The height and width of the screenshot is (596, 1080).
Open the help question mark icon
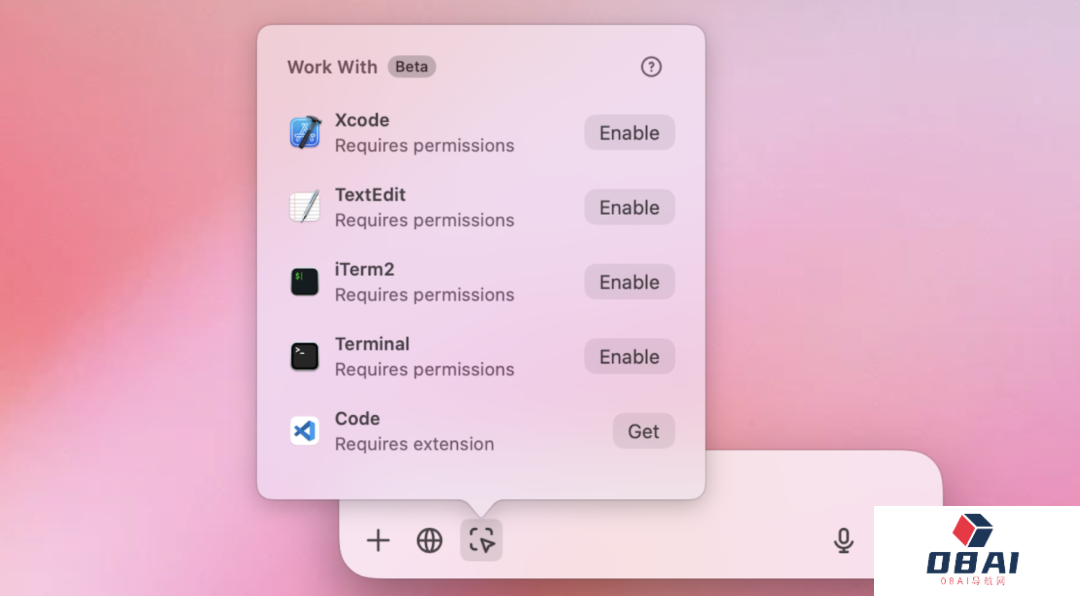click(651, 67)
